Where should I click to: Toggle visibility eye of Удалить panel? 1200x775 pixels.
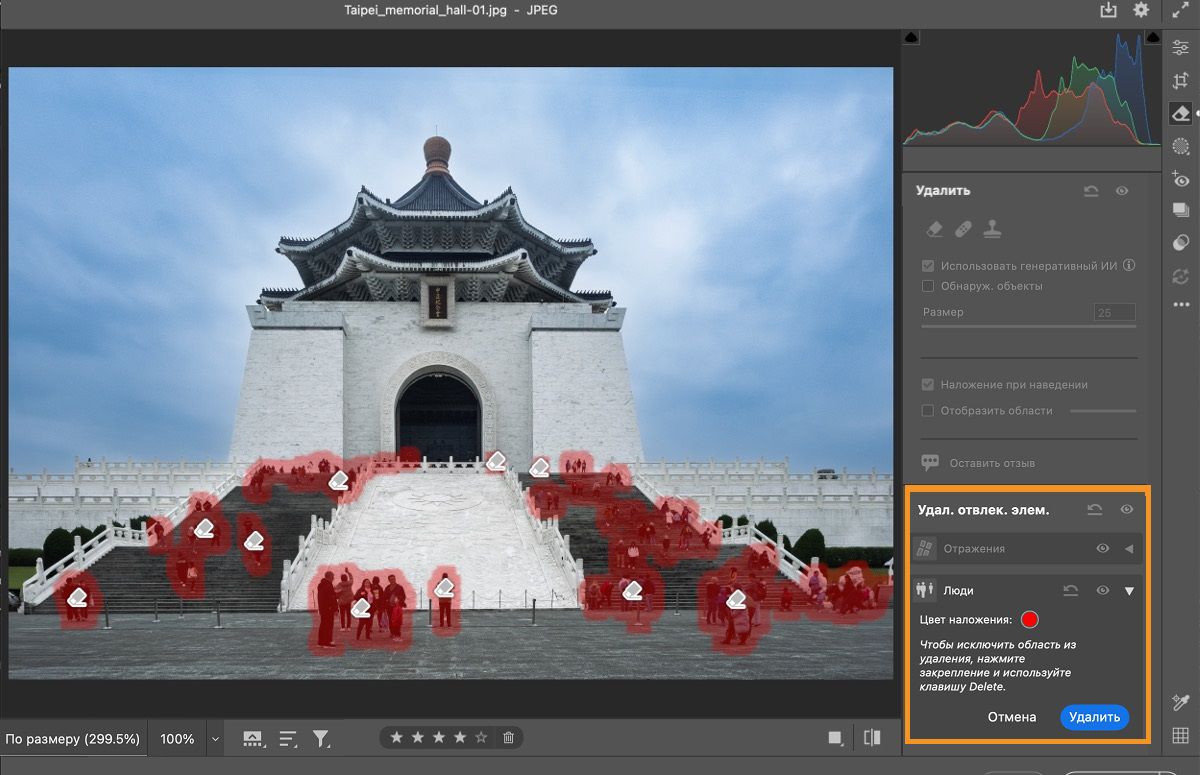coord(1122,191)
